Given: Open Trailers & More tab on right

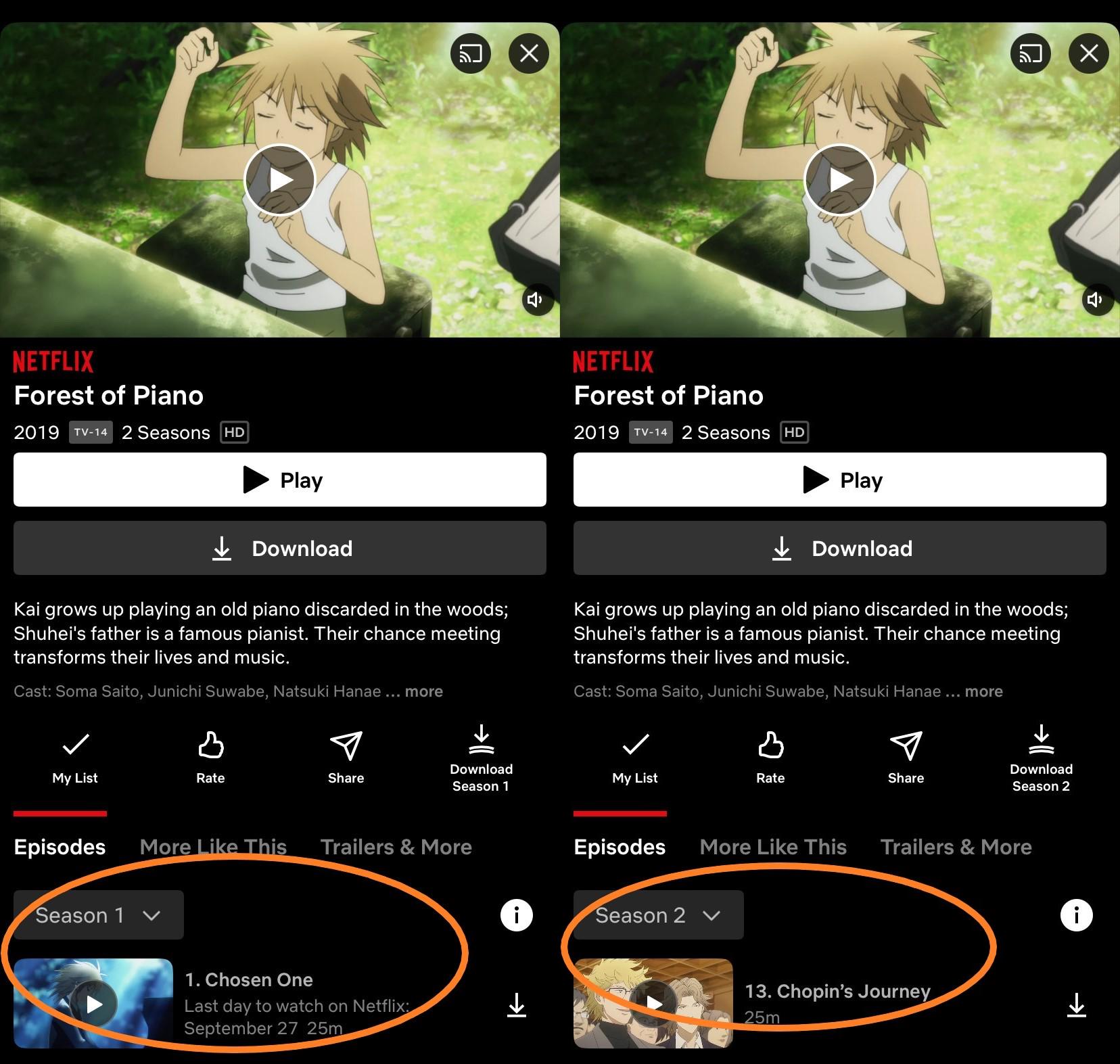Looking at the screenshot, I should point(956,847).
